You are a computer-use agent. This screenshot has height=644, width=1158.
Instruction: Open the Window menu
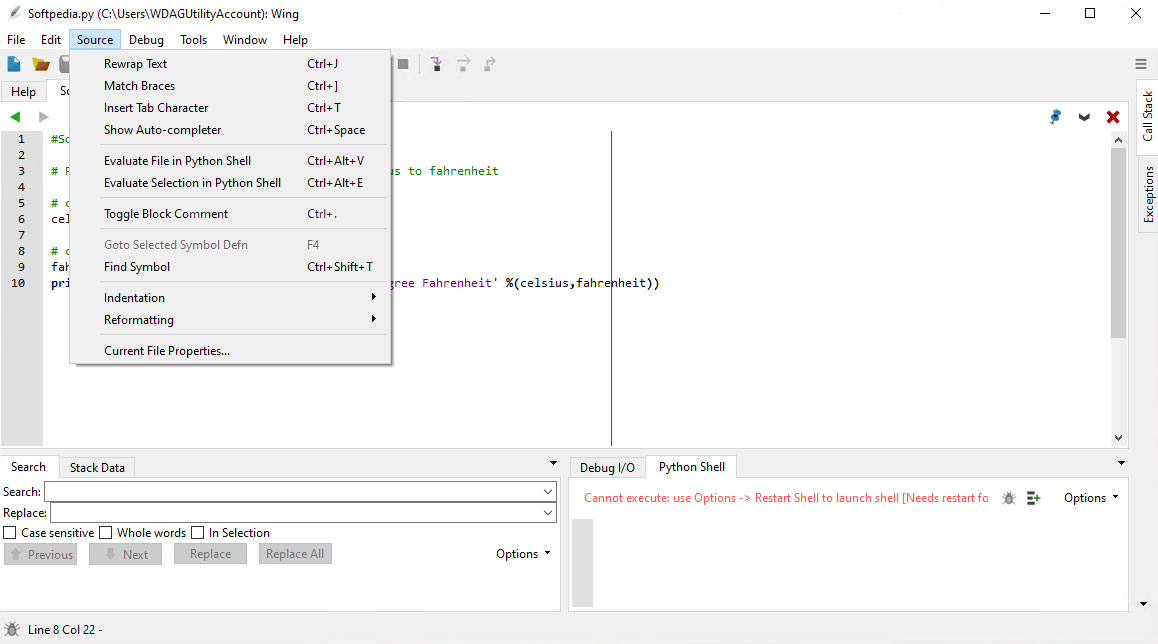245,40
